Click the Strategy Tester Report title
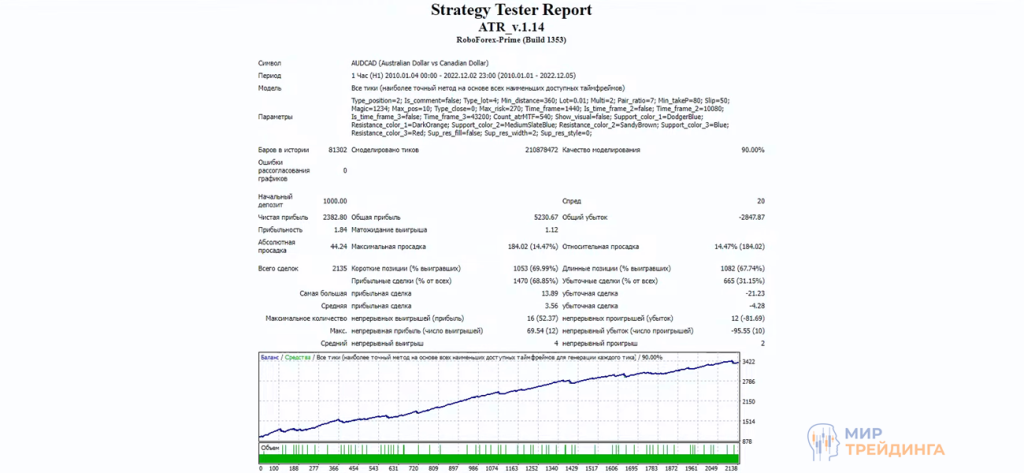This screenshot has width=1024, height=473. point(511,10)
